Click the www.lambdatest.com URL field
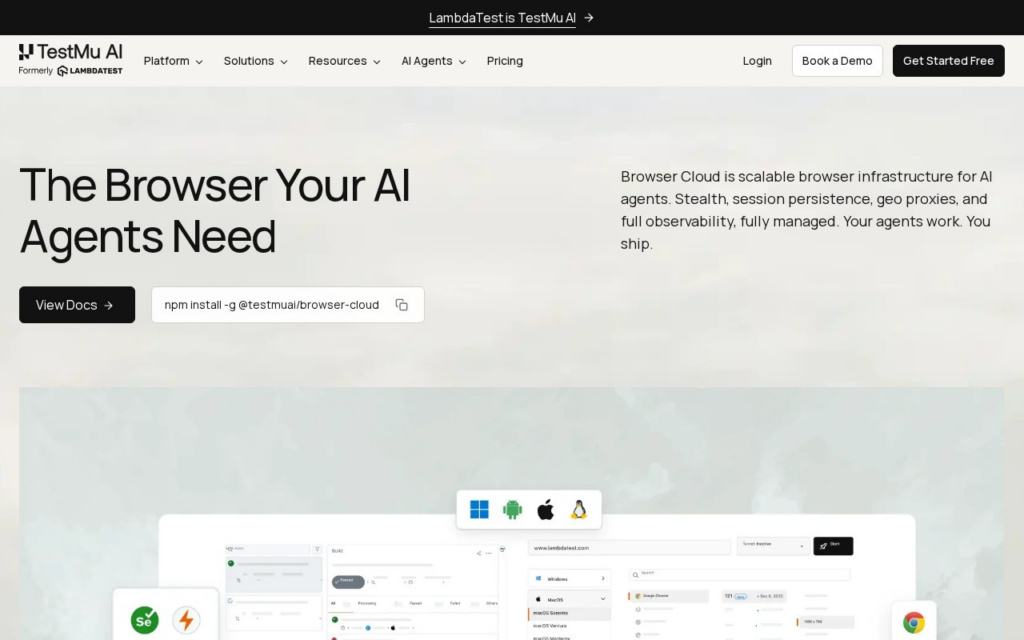1024x640 pixels. coord(629,548)
